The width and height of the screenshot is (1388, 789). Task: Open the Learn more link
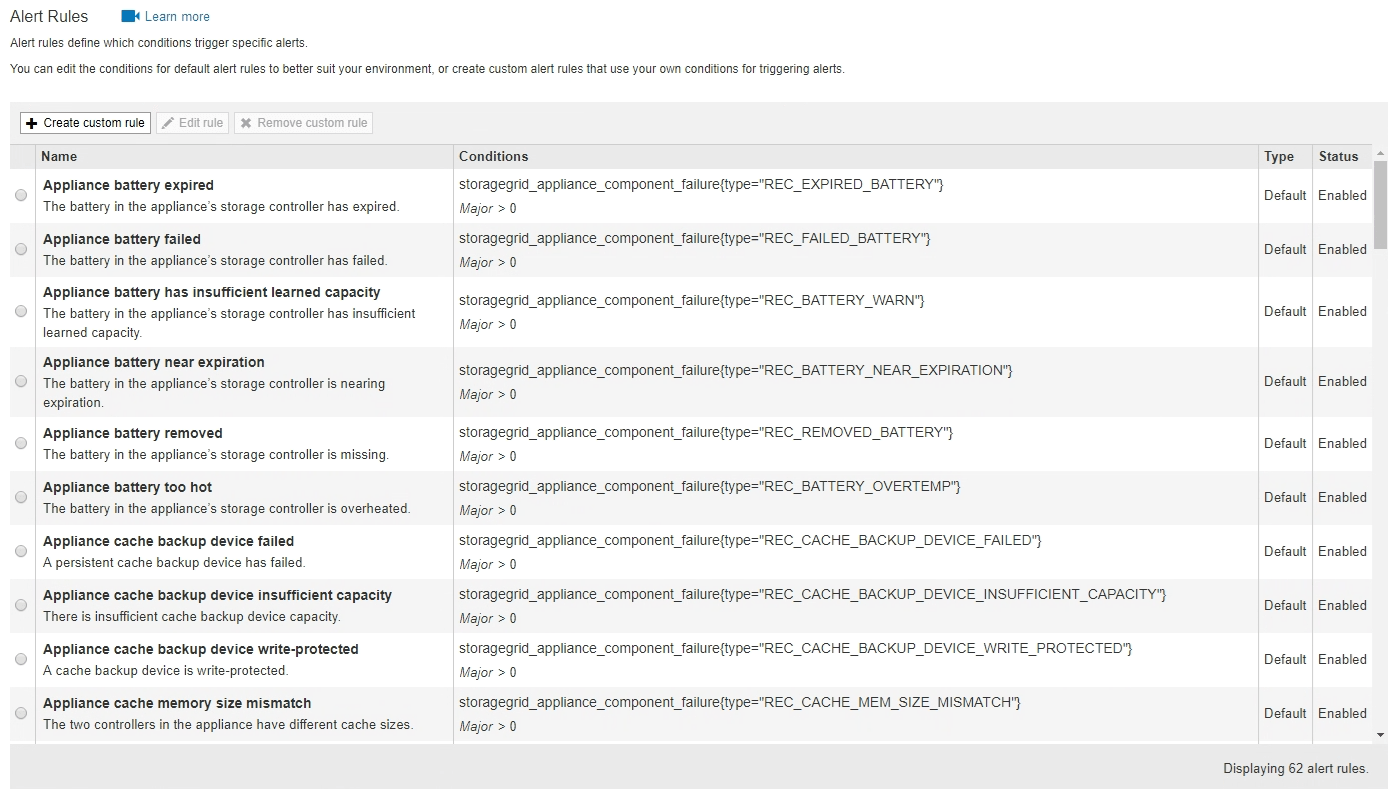point(177,16)
